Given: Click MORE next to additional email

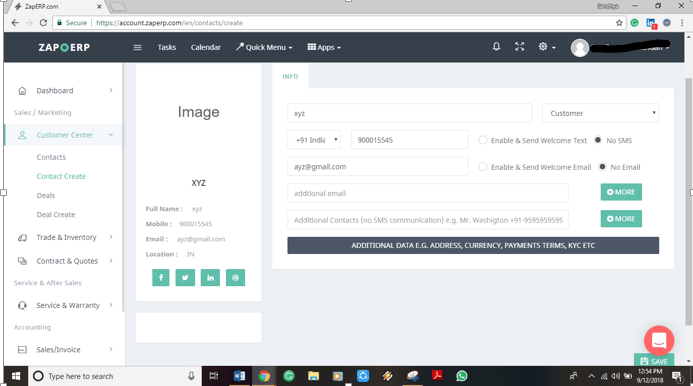Looking at the screenshot, I should 621,192.
